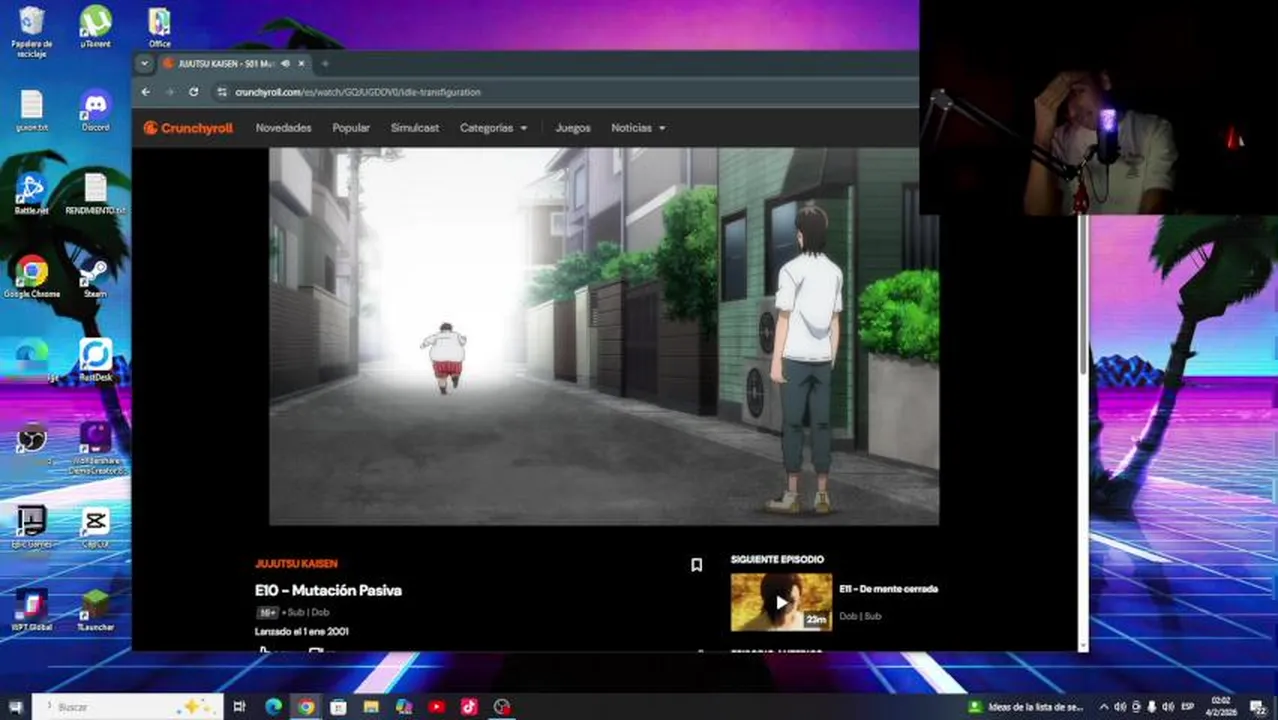
Task: Click the SIGUIENTE EPISODIO heading
Action: tap(777, 560)
